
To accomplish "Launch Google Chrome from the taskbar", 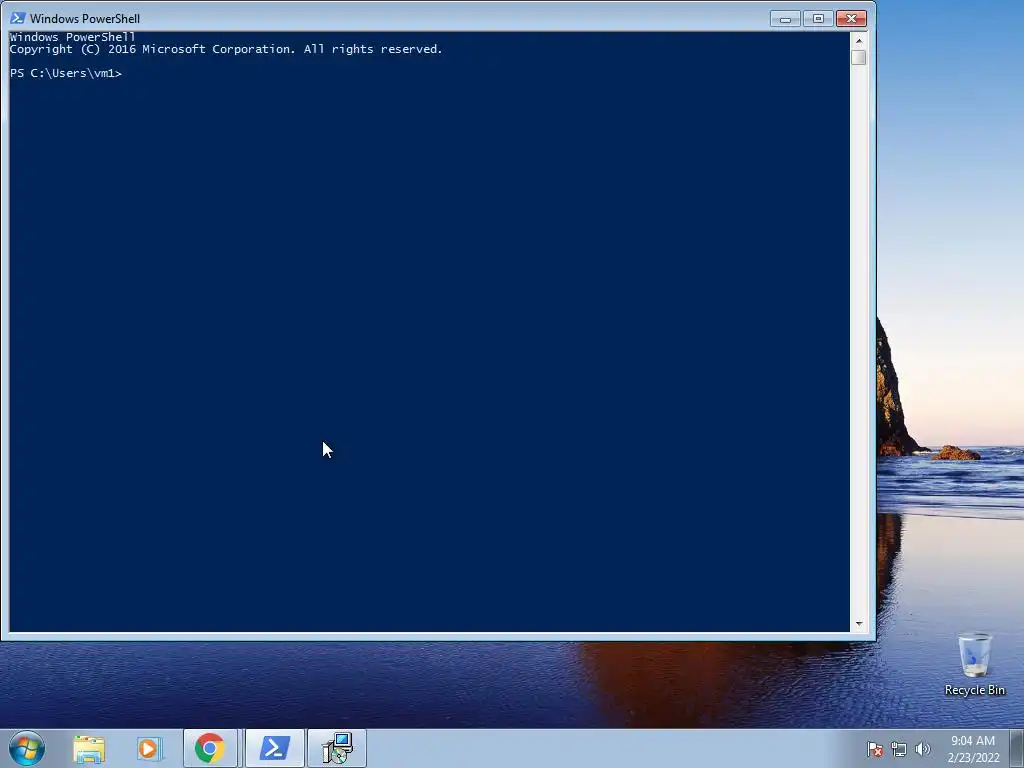I will 210,748.
